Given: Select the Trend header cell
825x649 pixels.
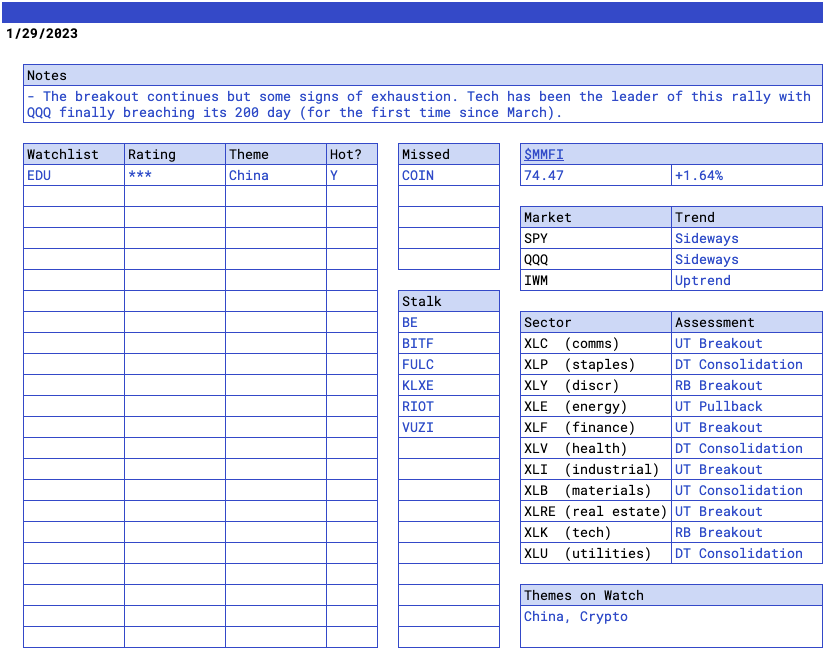Looking at the screenshot, I should pyautogui.click(x=747, y=217).
